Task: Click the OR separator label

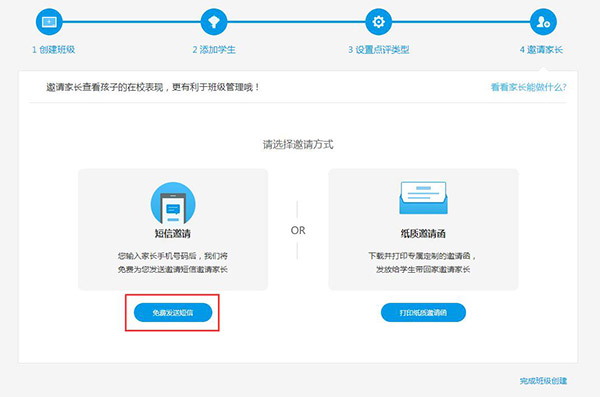Action: [x=298, y=230]
